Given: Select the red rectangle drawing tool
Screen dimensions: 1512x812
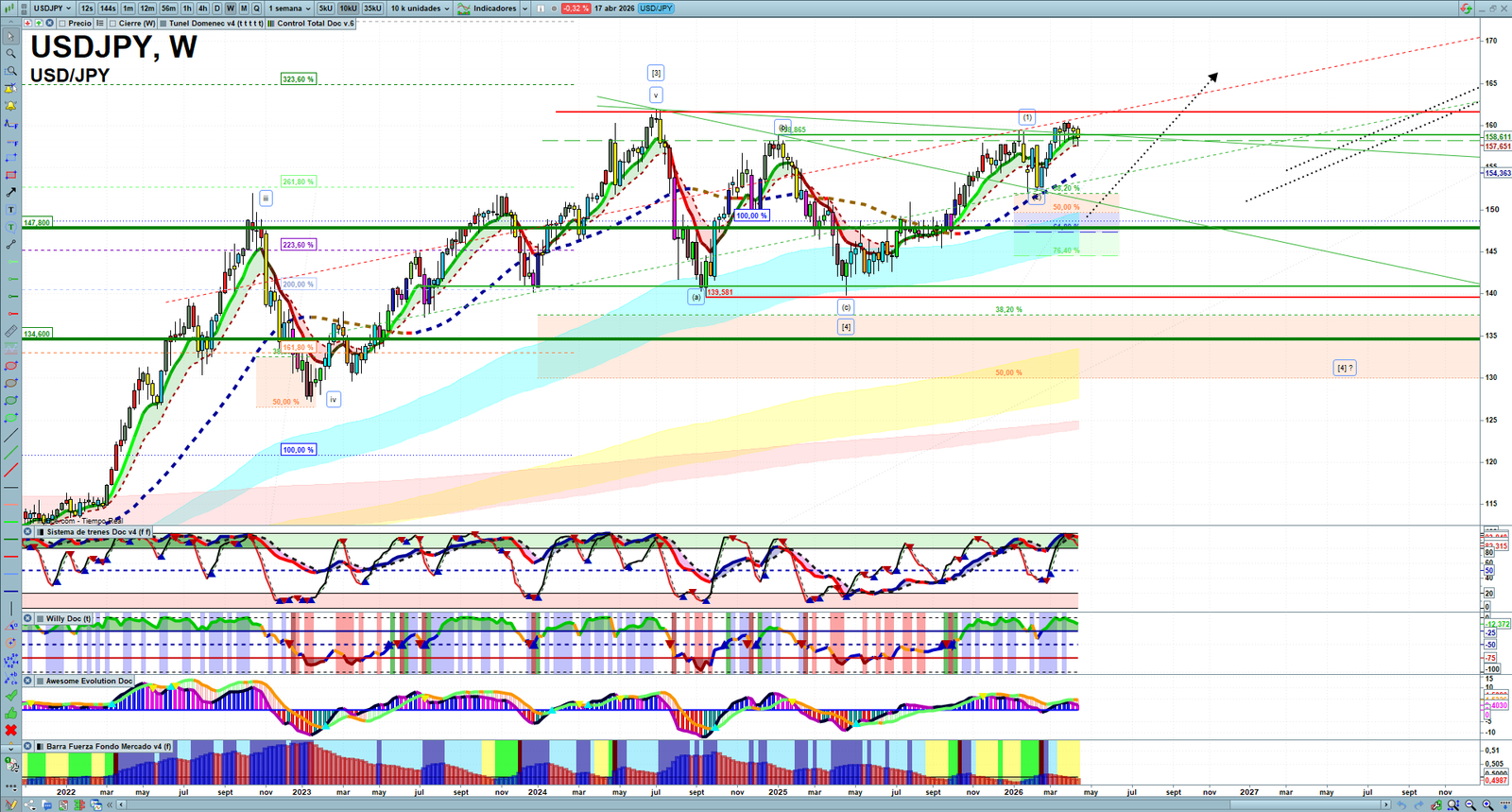Looking at the screenshot, I should [10, 175].
